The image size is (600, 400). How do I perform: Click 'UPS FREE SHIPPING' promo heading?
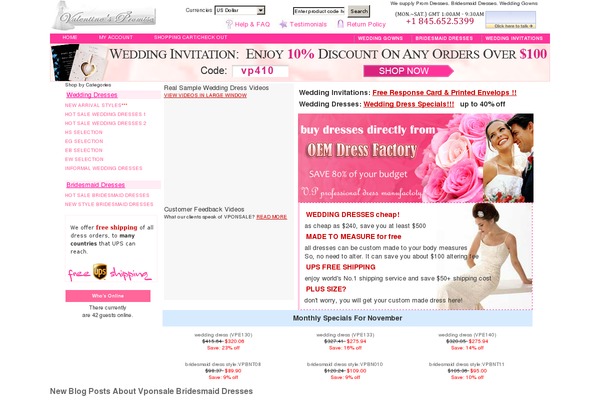point(341,267)
